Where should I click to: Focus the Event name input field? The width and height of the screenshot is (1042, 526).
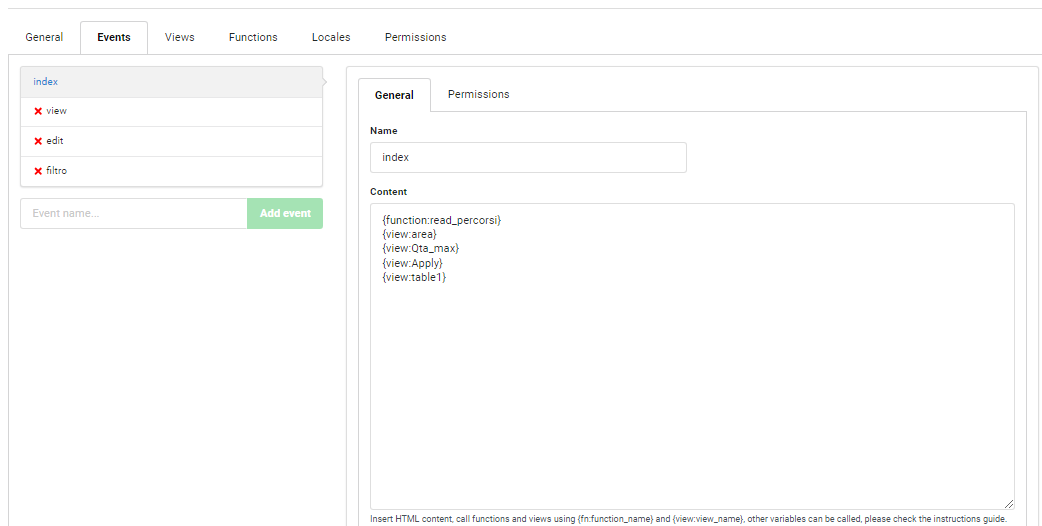click(x=134, y=213)
